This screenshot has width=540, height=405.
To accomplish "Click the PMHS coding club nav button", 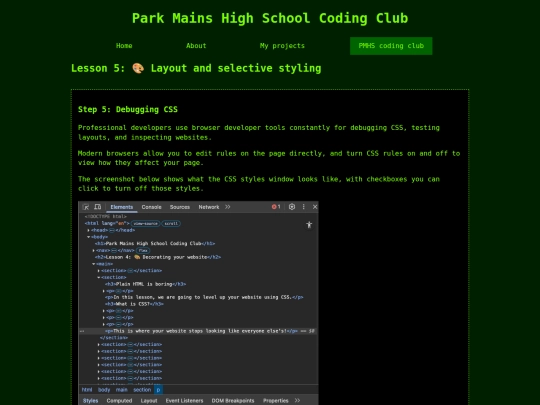I will pyautogui.click(x=391, y=46).
